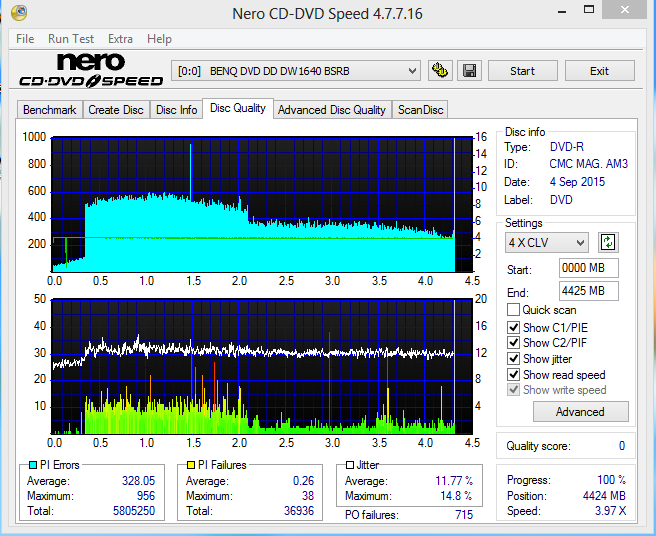The height and width of the screenshot is (536, 656).
Task: Switch to the Disc Info tab
Action: (177, 110)
